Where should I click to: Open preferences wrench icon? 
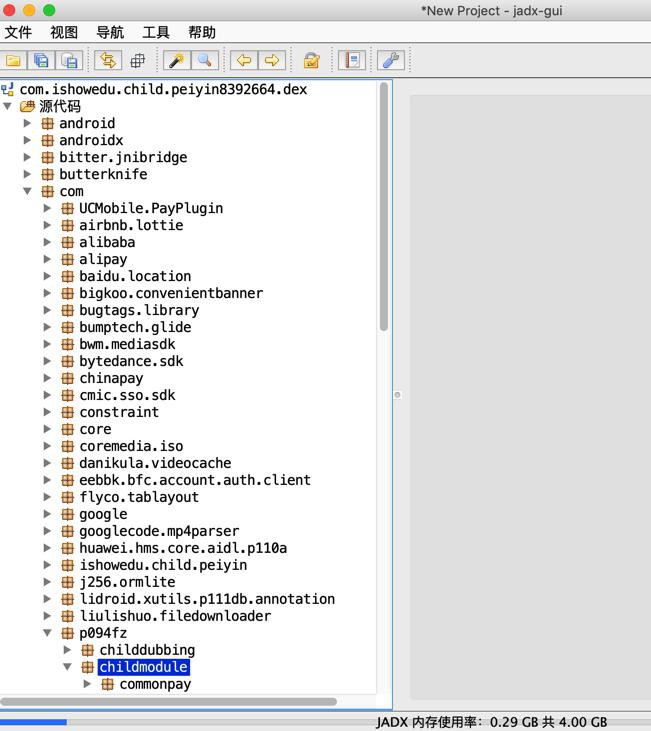tap(391, 60)
